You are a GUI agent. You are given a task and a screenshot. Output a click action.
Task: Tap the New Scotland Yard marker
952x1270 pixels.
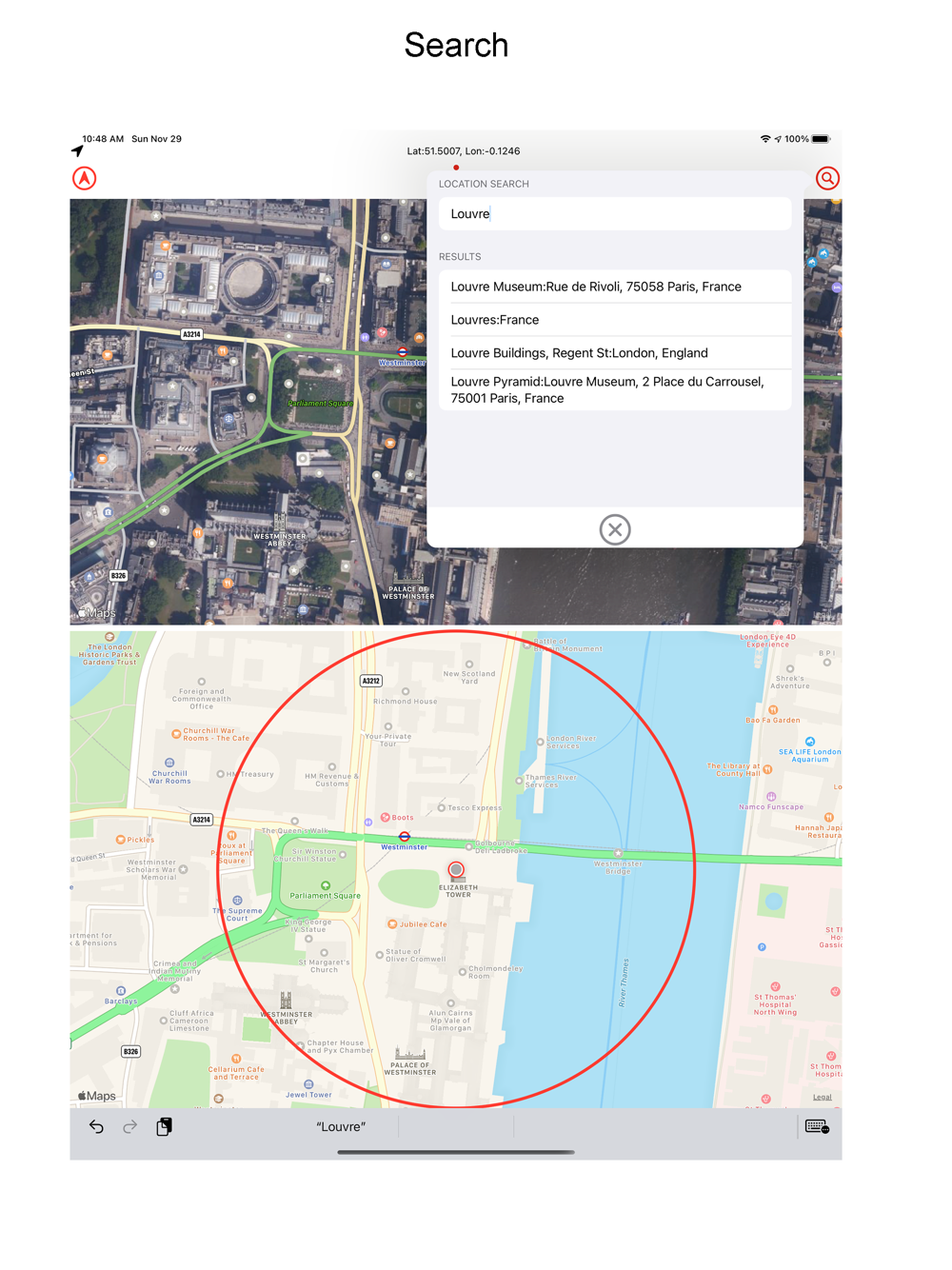point(469,665)
